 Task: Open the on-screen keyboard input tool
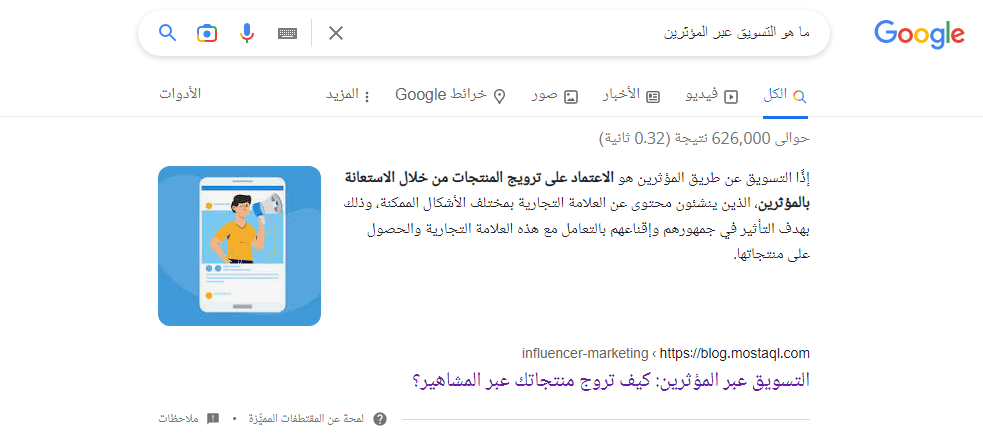coord(288,33)
